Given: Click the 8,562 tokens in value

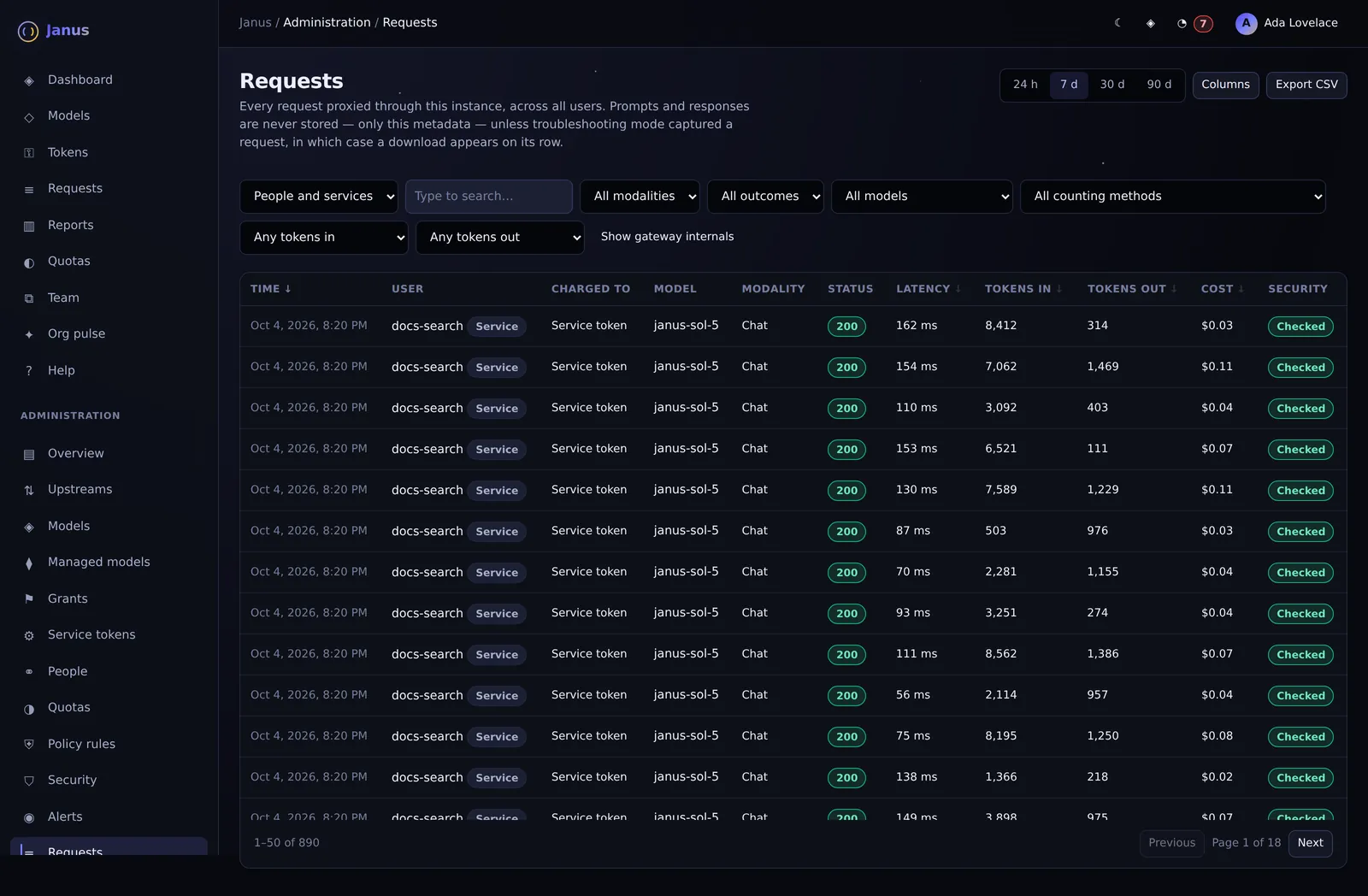Looking at the screenshot, I should tap(1000, 654).
